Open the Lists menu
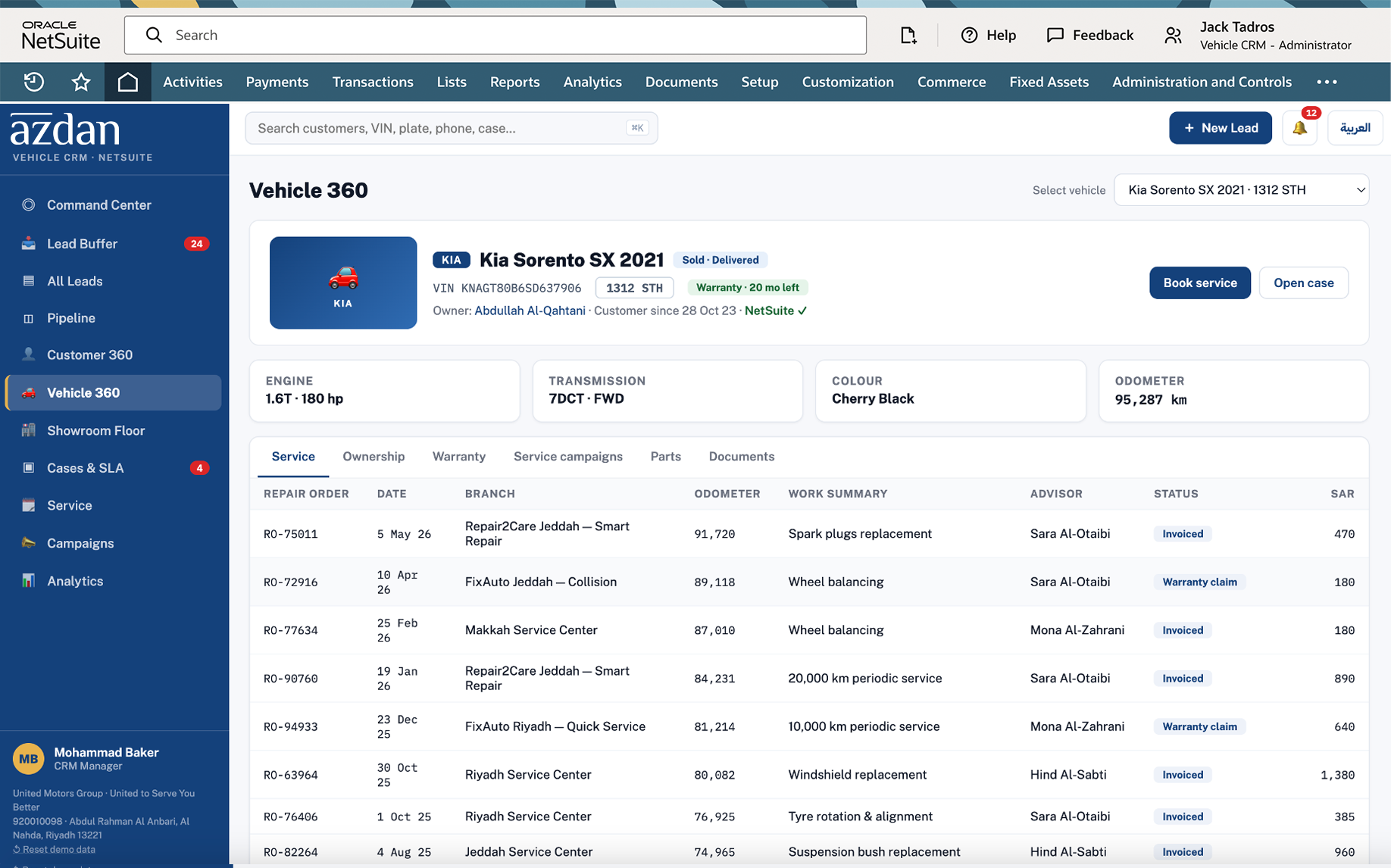This screenshot has width=1391, height=868. (452, 82)
